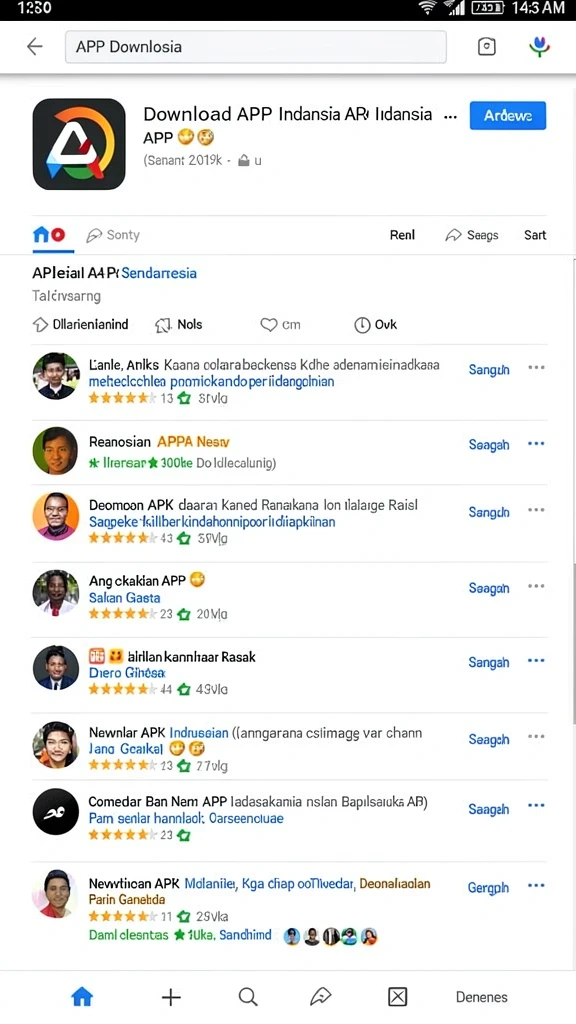
Task: Open the app logo thumbnail
Action: click(79, 144)
